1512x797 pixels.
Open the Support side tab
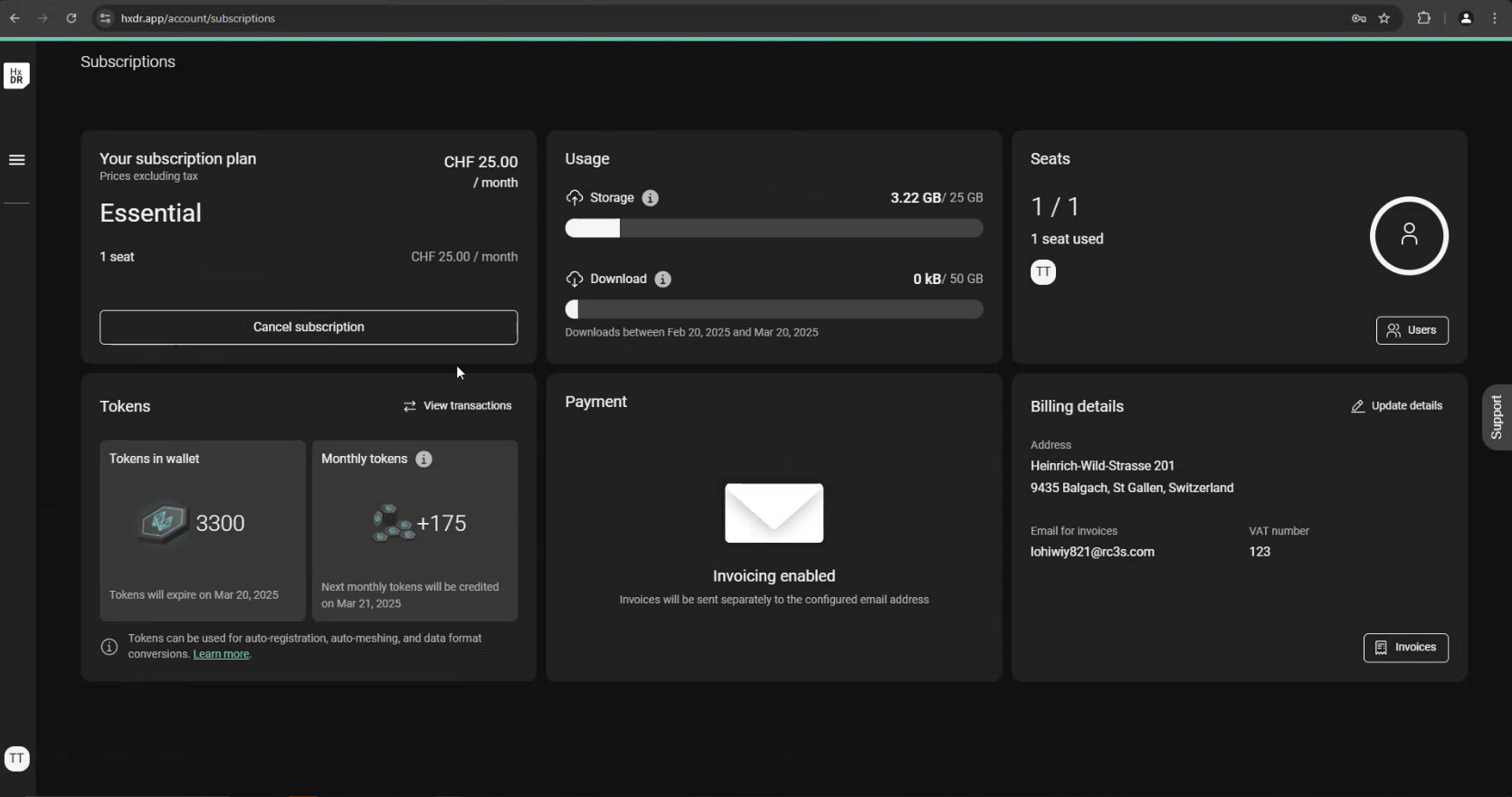(x=1496, y=417)
